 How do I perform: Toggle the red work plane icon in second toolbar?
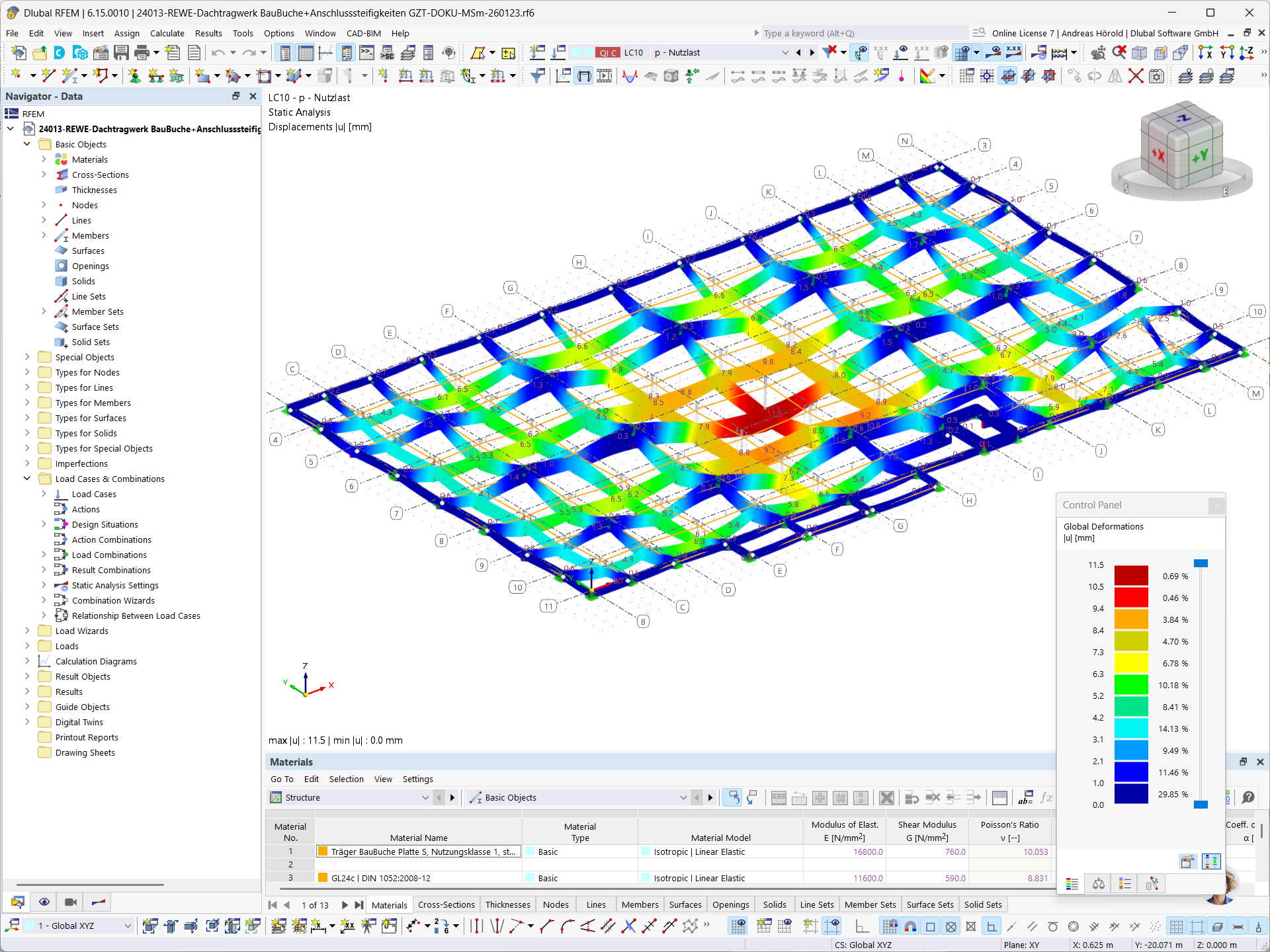coord(1007,76)
